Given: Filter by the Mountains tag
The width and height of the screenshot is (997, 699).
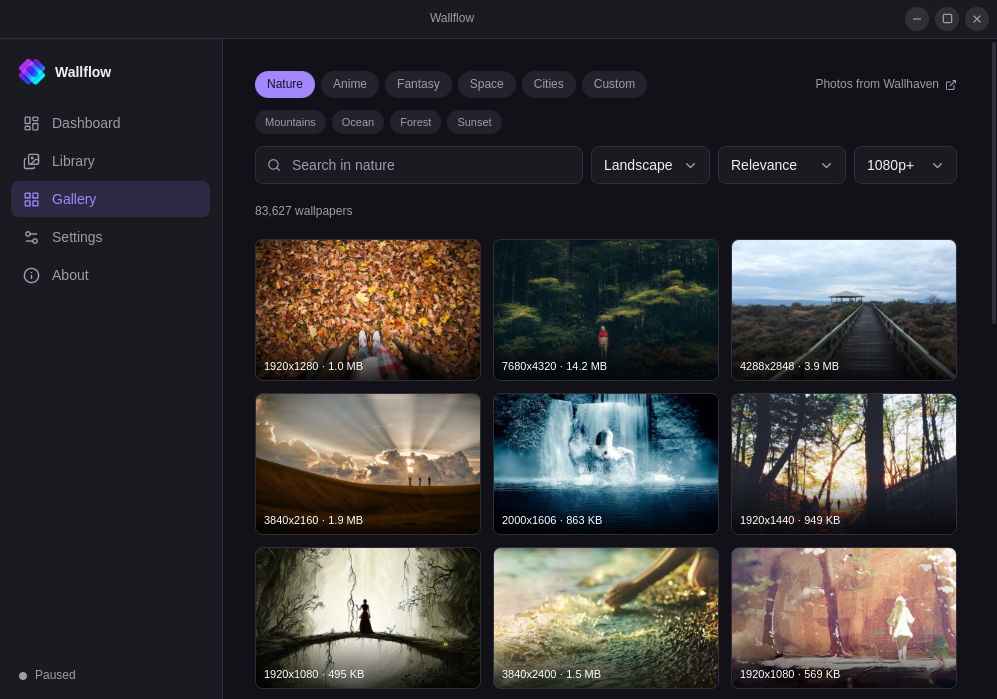Looking at the screenshot, I should click(290, 122).
